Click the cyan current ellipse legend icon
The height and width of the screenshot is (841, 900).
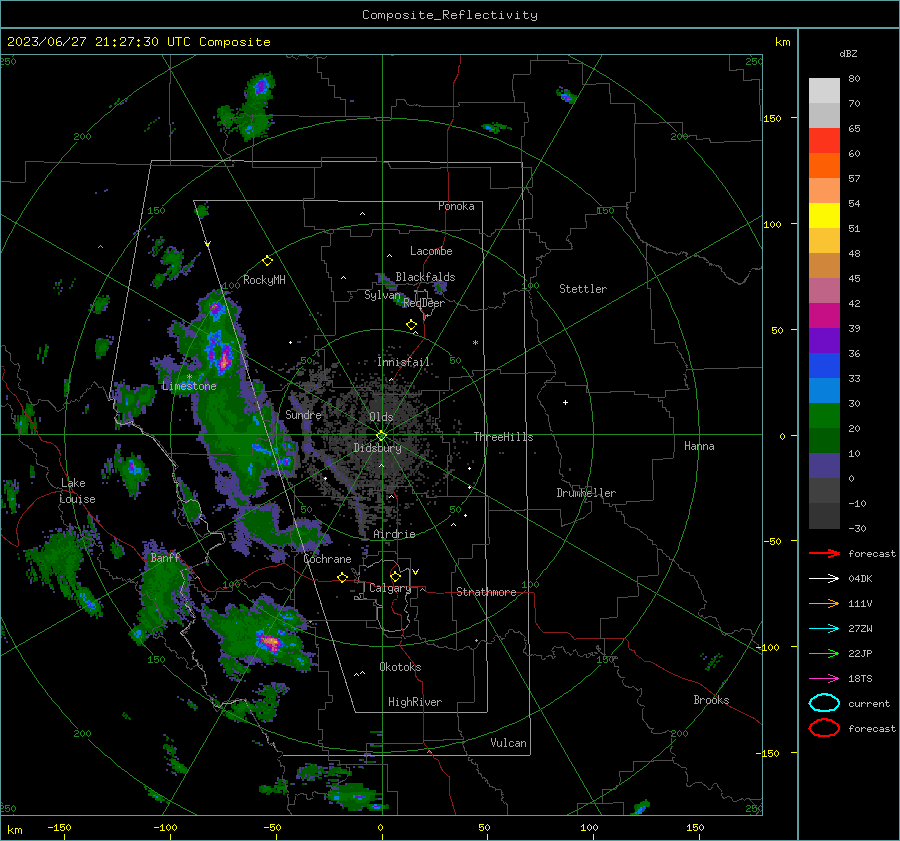[x=824, y=703]
